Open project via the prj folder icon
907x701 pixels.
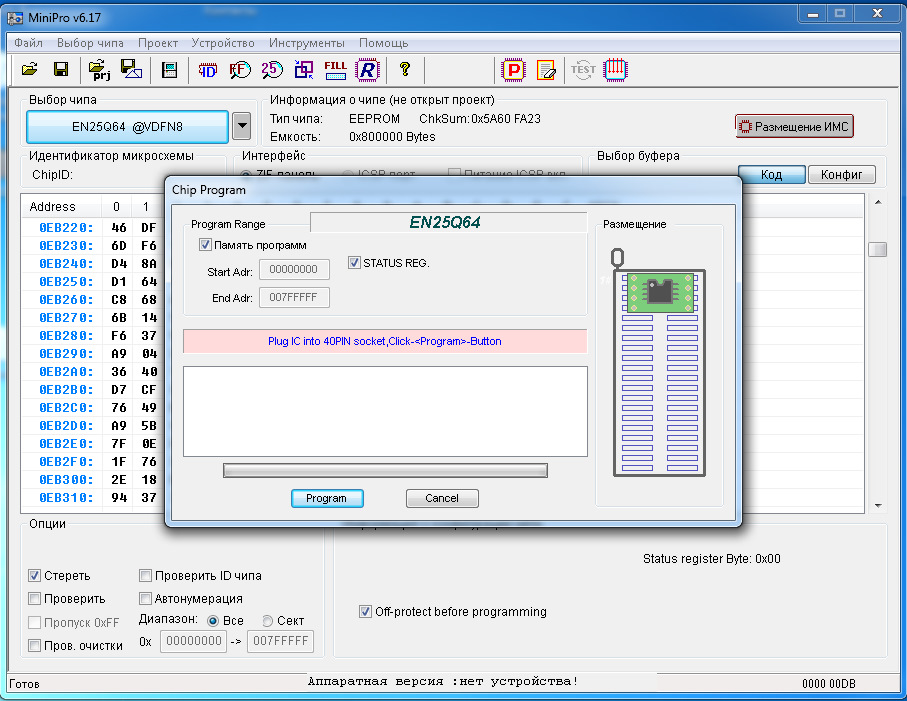coord(100,69)
